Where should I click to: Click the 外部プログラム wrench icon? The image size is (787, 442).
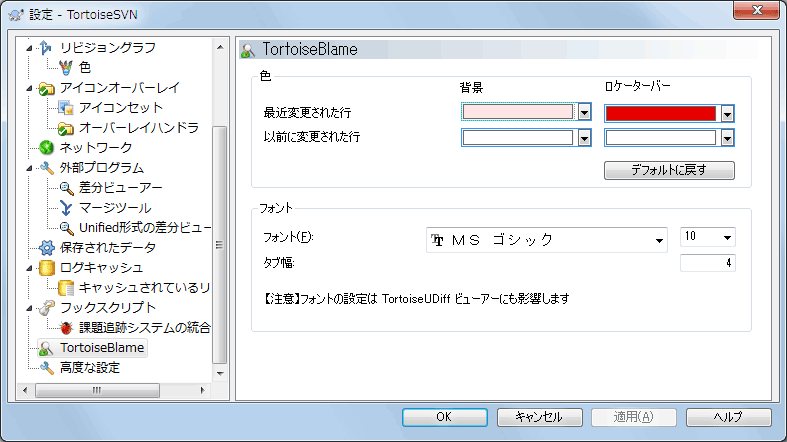(x=46, y=168)
